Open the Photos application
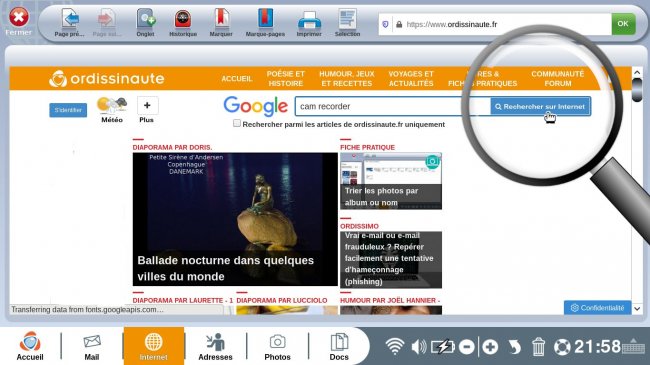 click(x=277, y=346)
